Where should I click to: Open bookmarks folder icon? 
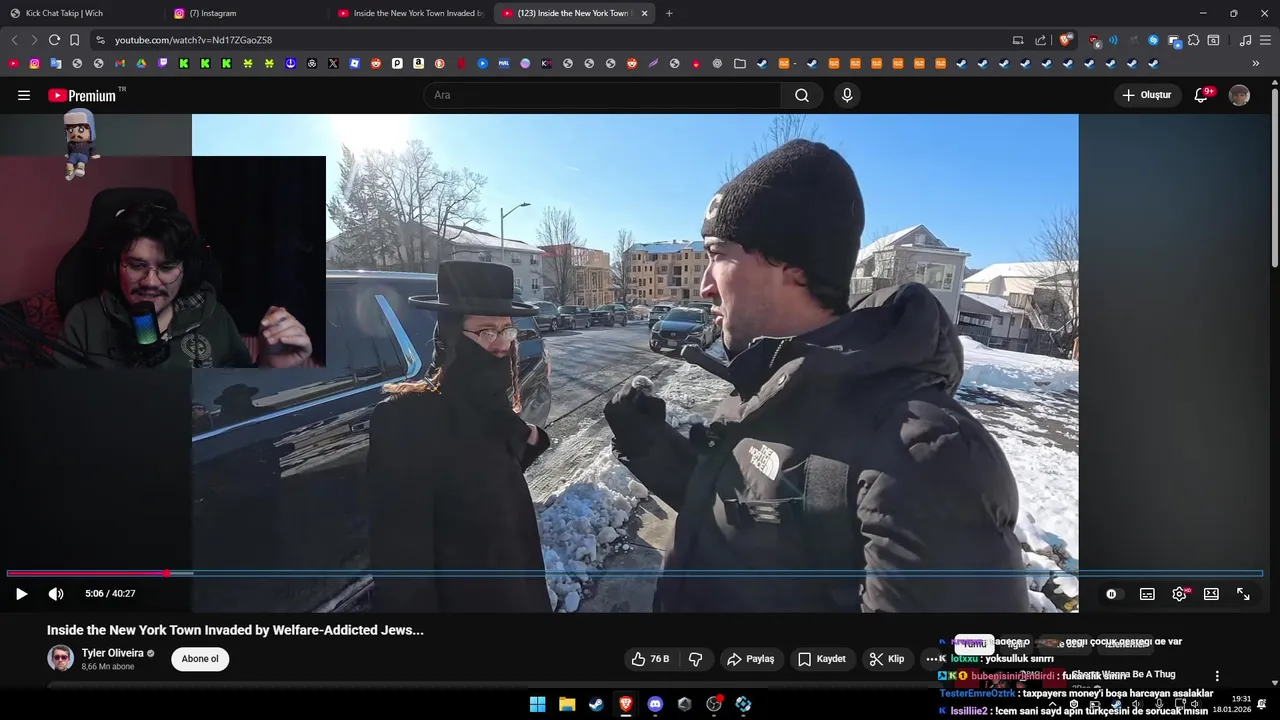pyautogui.click(x=739, y=63)
